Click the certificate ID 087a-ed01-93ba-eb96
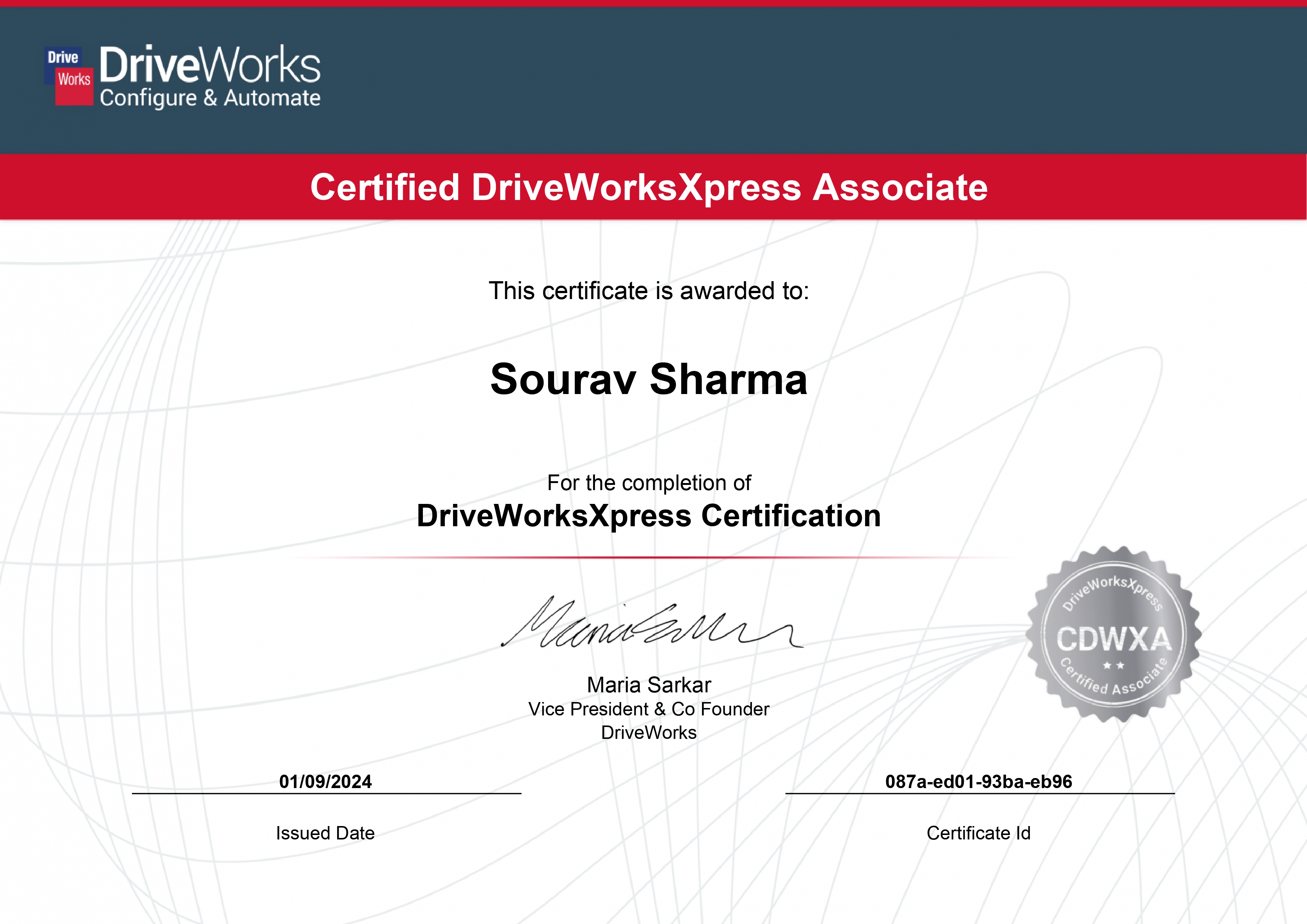Viewport: 1307px width, 924px height. [x=978, y=782]
